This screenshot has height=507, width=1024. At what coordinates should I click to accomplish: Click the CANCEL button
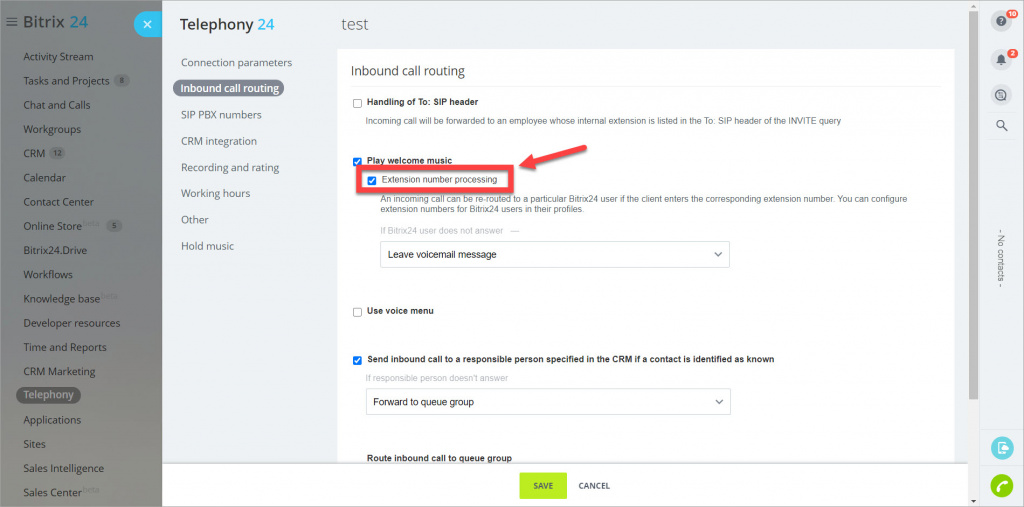pos(594,485)
